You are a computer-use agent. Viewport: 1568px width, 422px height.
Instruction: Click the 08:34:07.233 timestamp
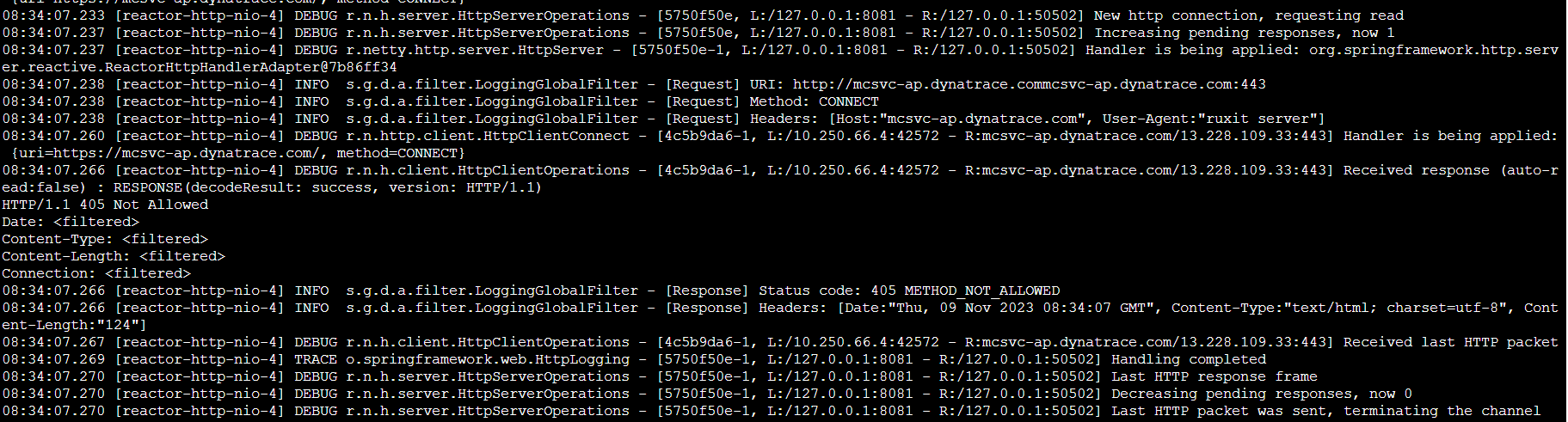(x=53, y=15)
